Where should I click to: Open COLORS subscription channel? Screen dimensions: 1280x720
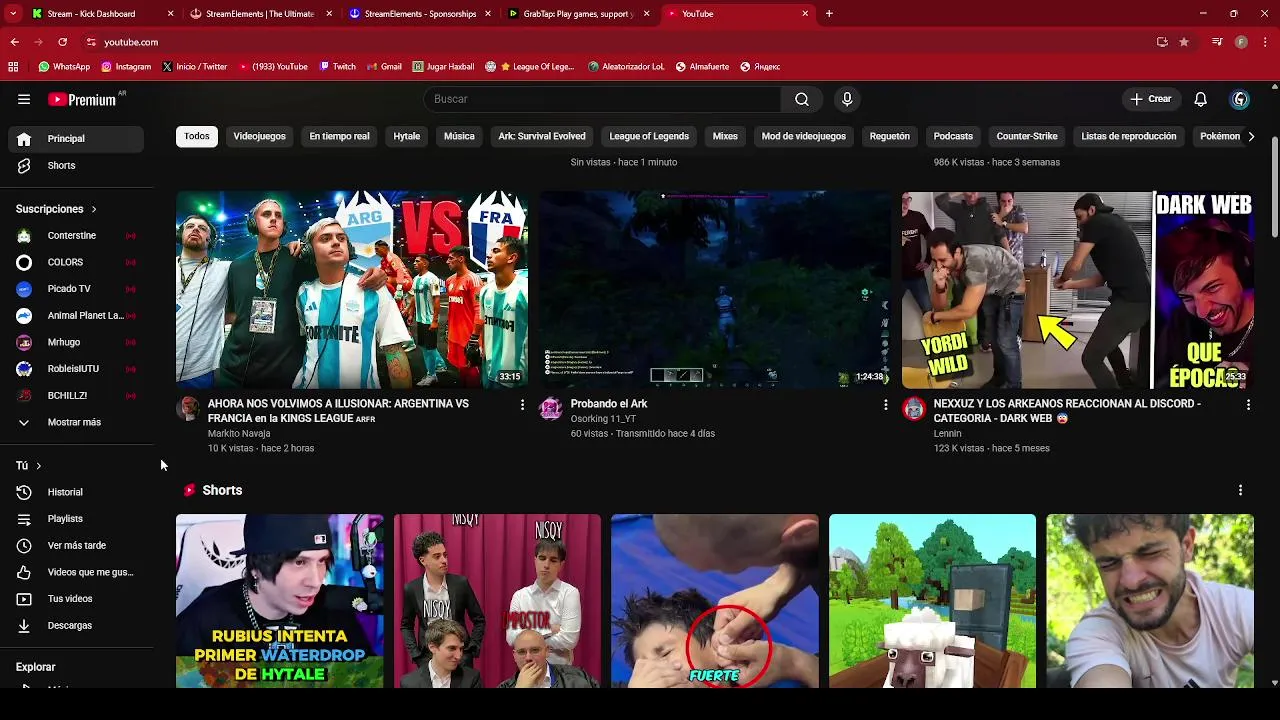tap(76, 262)
